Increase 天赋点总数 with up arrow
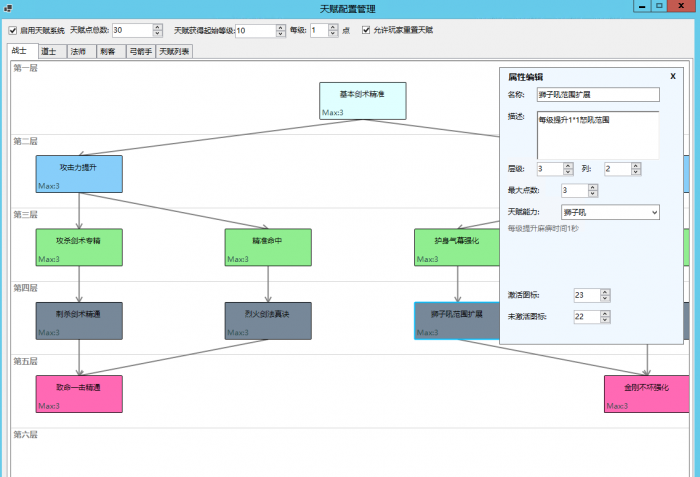This screenshot has width=700, height=477. (x=157, y=27)
